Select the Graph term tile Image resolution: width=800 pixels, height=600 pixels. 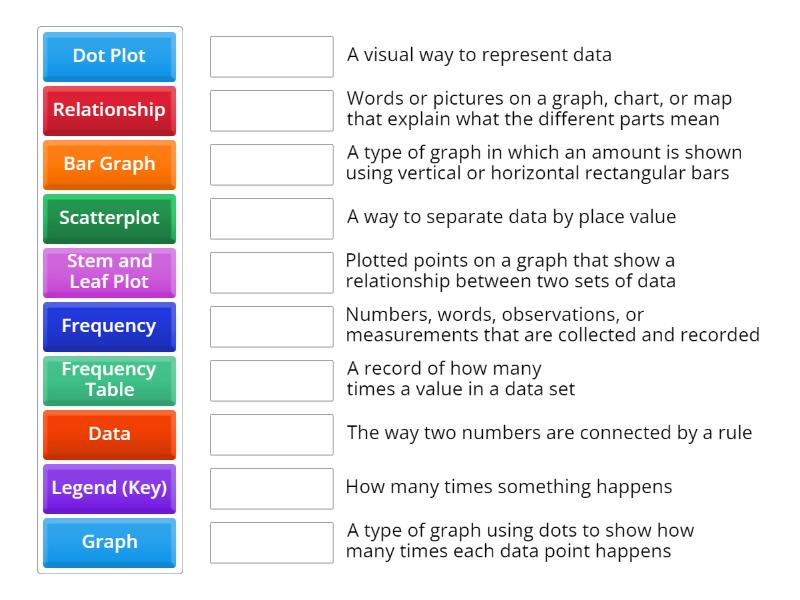(108, 542)
